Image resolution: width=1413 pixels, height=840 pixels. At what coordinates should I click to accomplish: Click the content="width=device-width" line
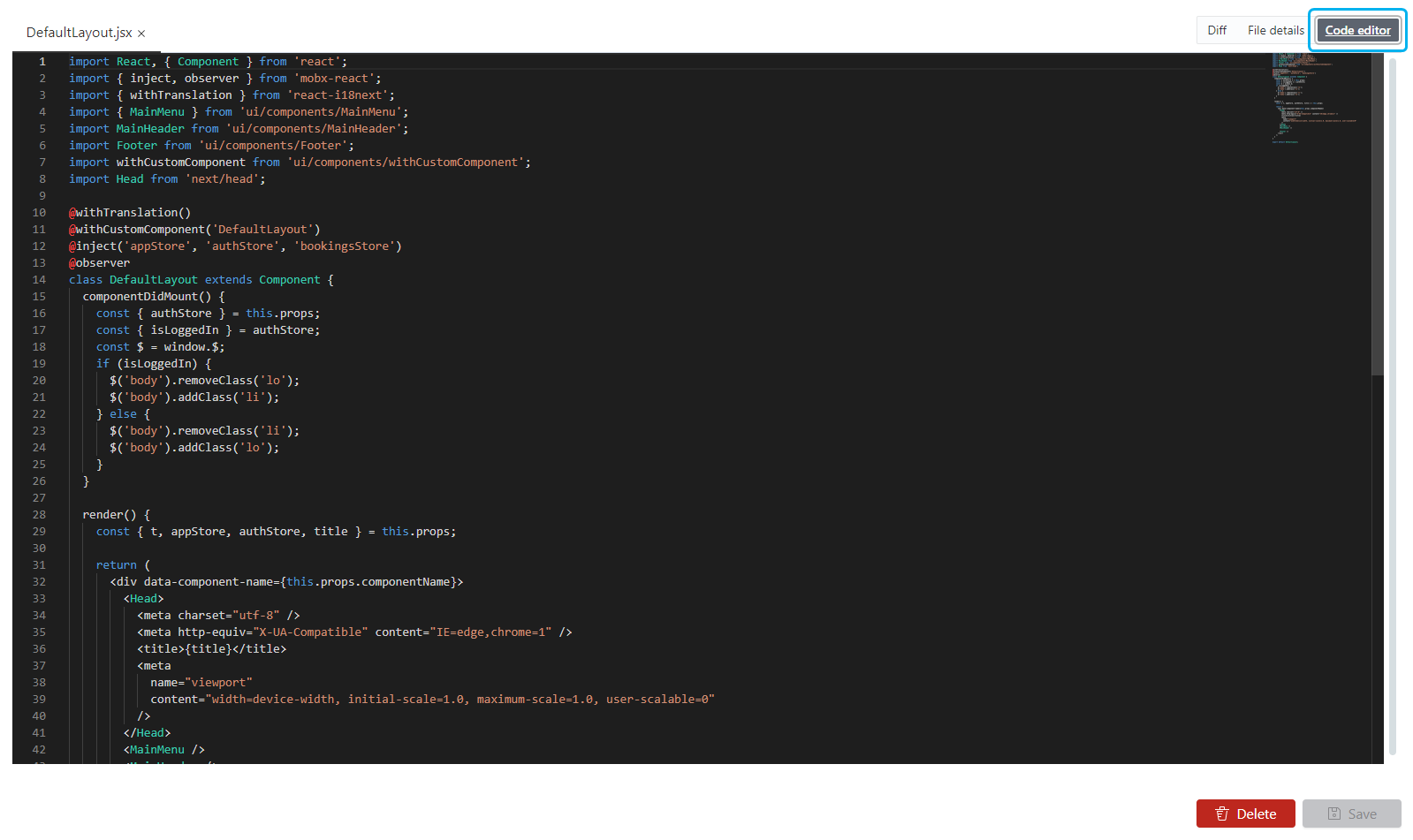432,700
